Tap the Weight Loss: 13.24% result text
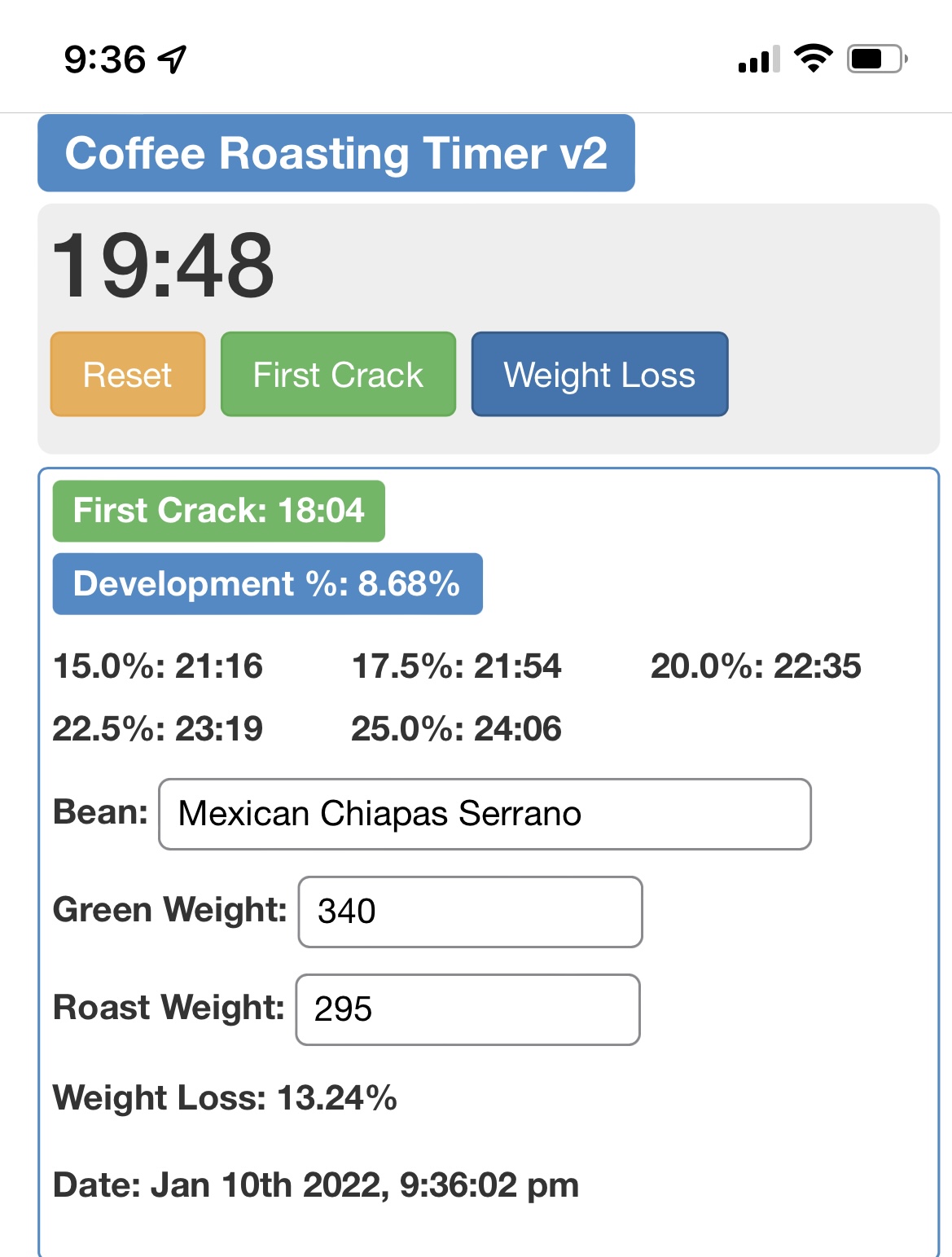 coord(225,1098)
